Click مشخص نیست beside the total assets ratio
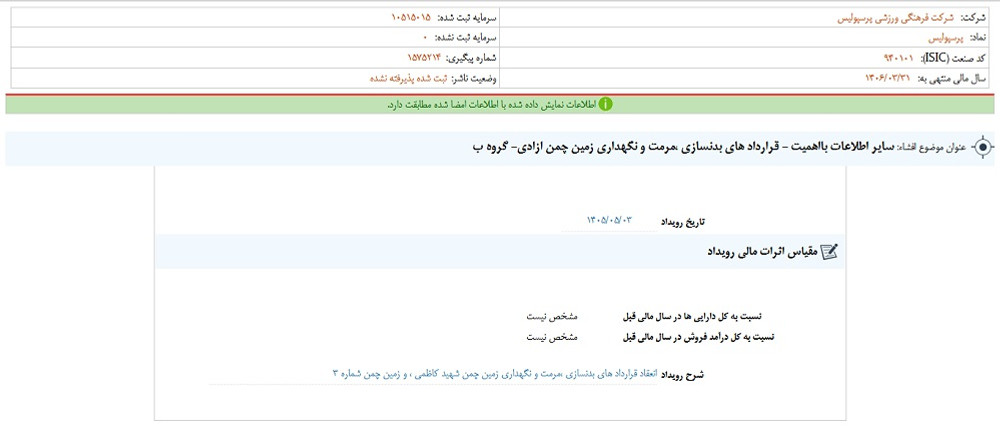Viewport: 1000px width, 446px height. click(x=552, y=316)
